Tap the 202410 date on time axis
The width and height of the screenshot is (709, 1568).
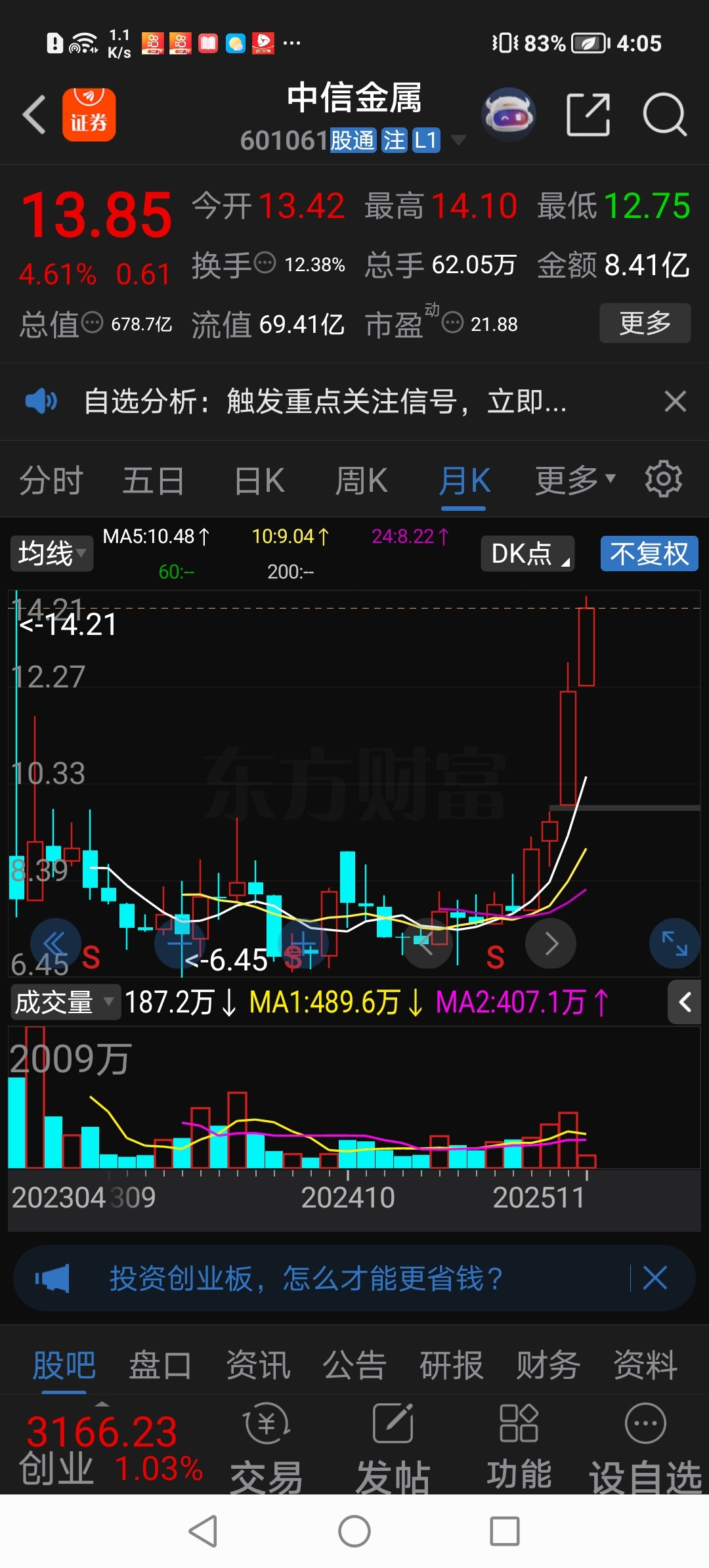coord(348,1198)
